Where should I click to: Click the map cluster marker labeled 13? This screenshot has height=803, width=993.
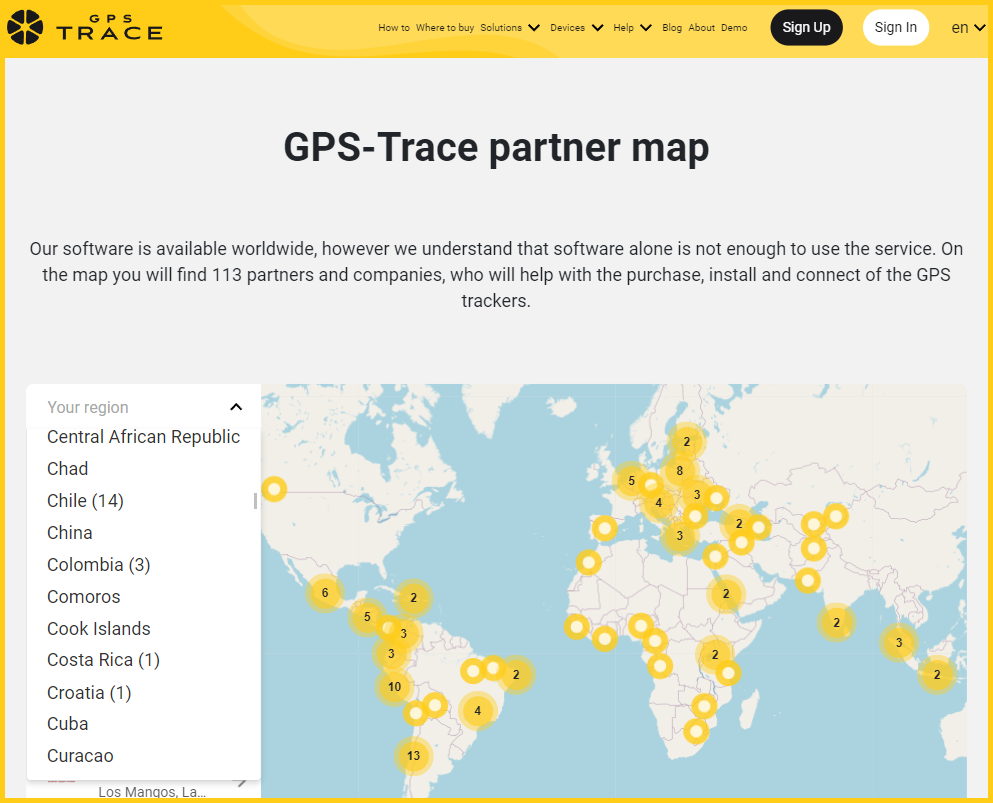[413, 756]
